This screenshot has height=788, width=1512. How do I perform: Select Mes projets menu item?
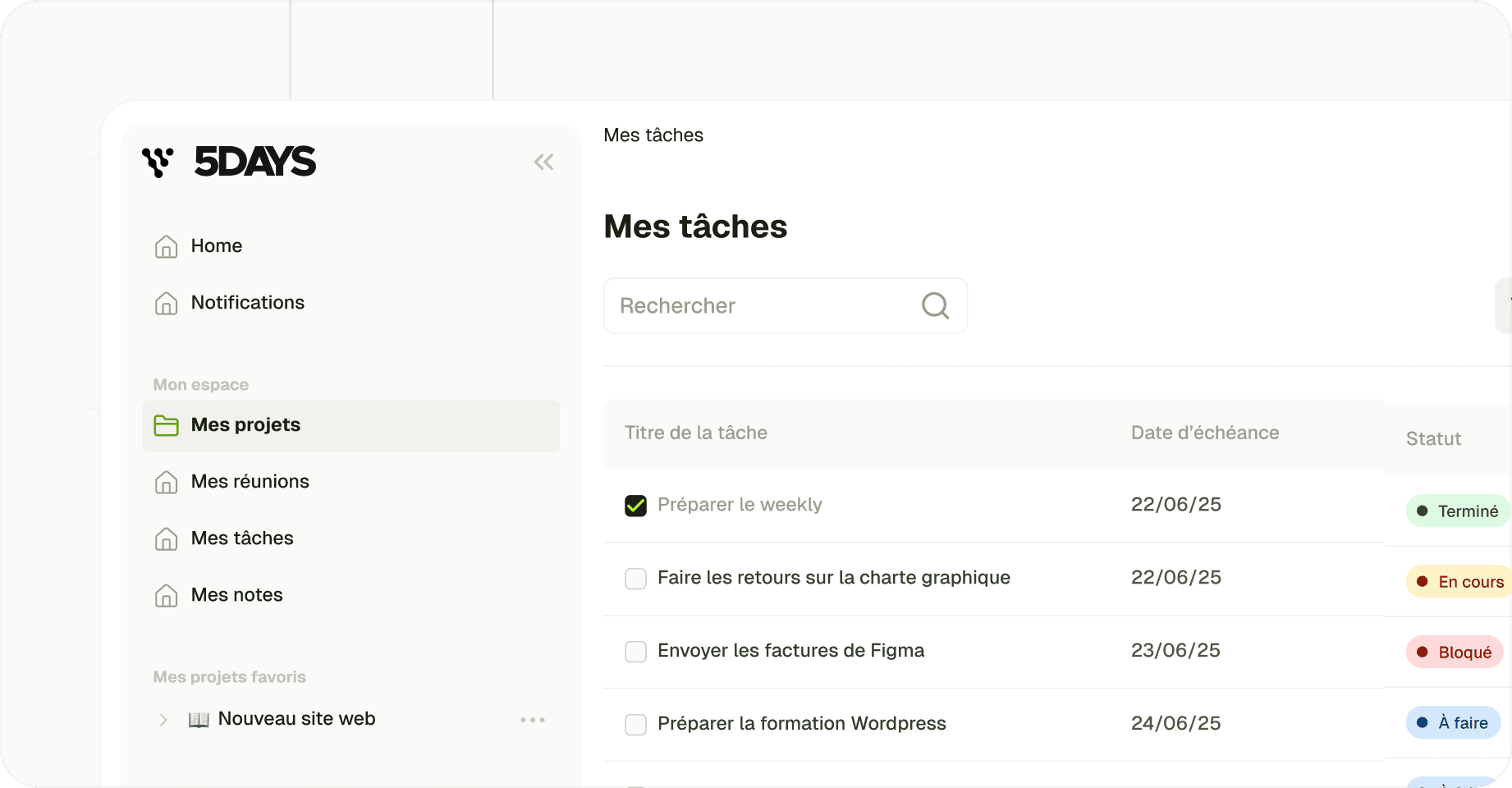[351, 425]
